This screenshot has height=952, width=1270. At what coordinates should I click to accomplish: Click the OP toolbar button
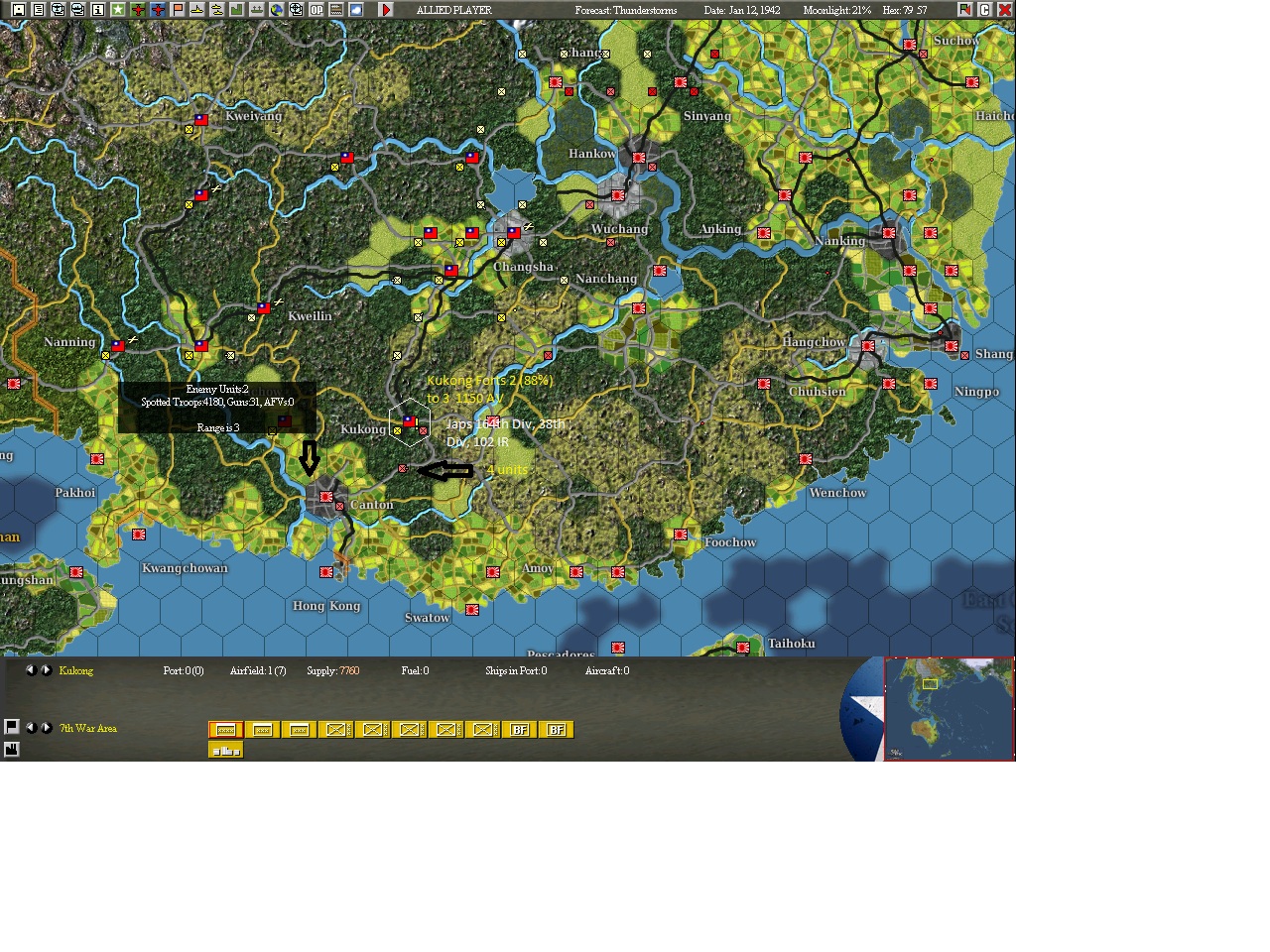317,10
